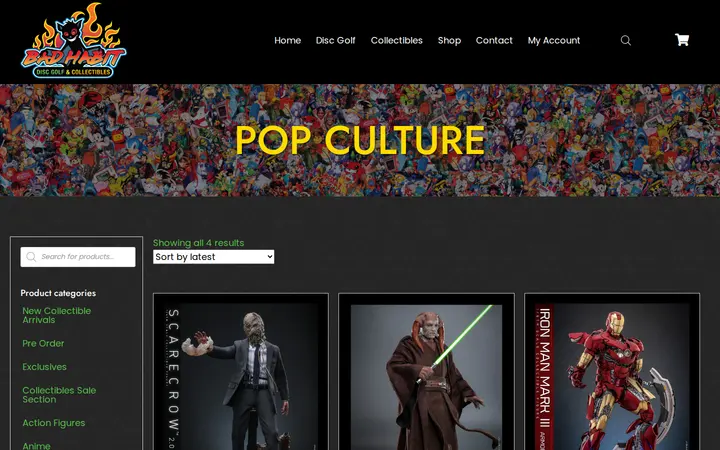Browse the Exclusives category
This screenshot has width=720, height=450.
(x=45, y=367)
